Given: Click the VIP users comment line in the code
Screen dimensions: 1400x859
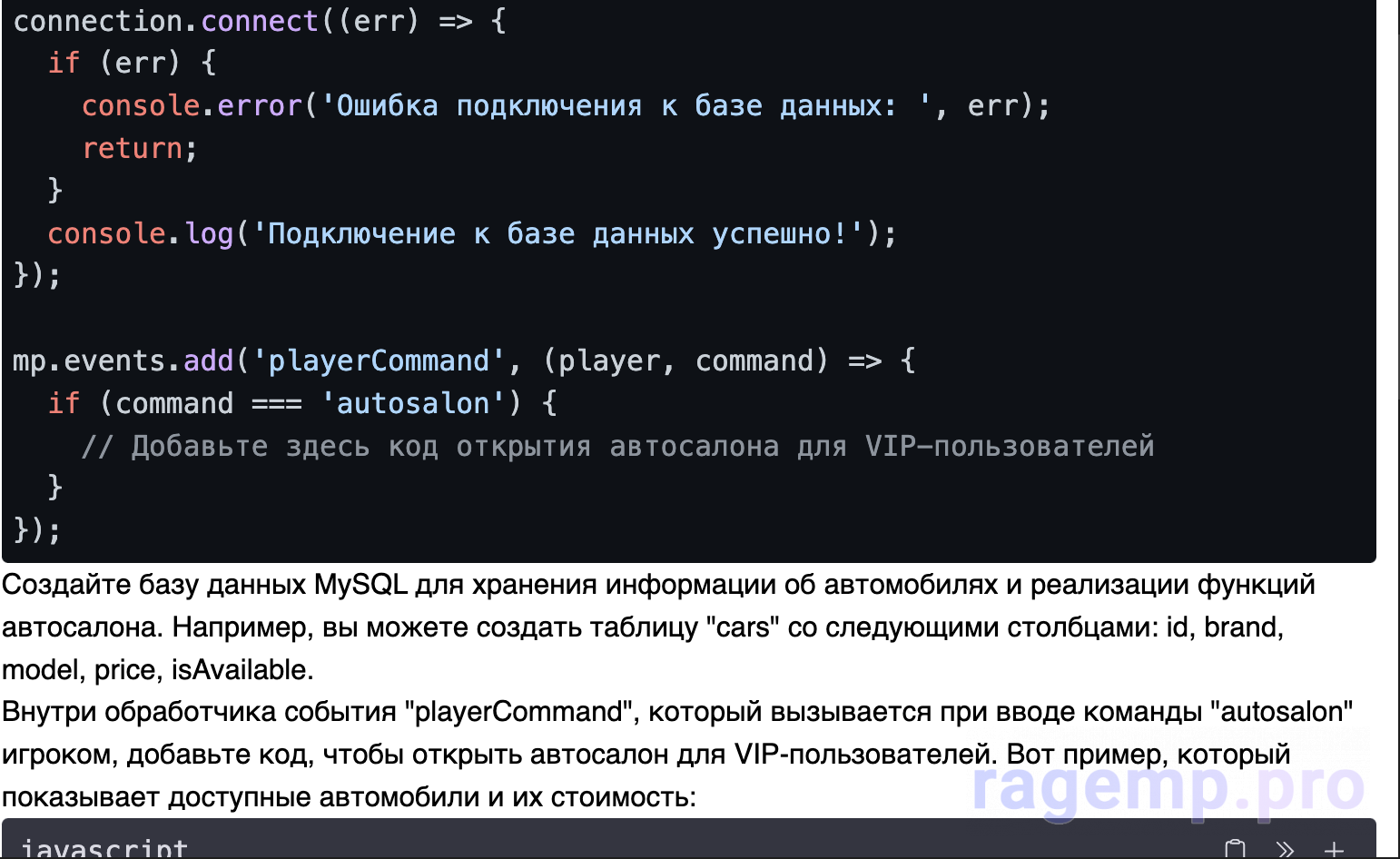Looking at the screenshot, I should coord(617,446).
